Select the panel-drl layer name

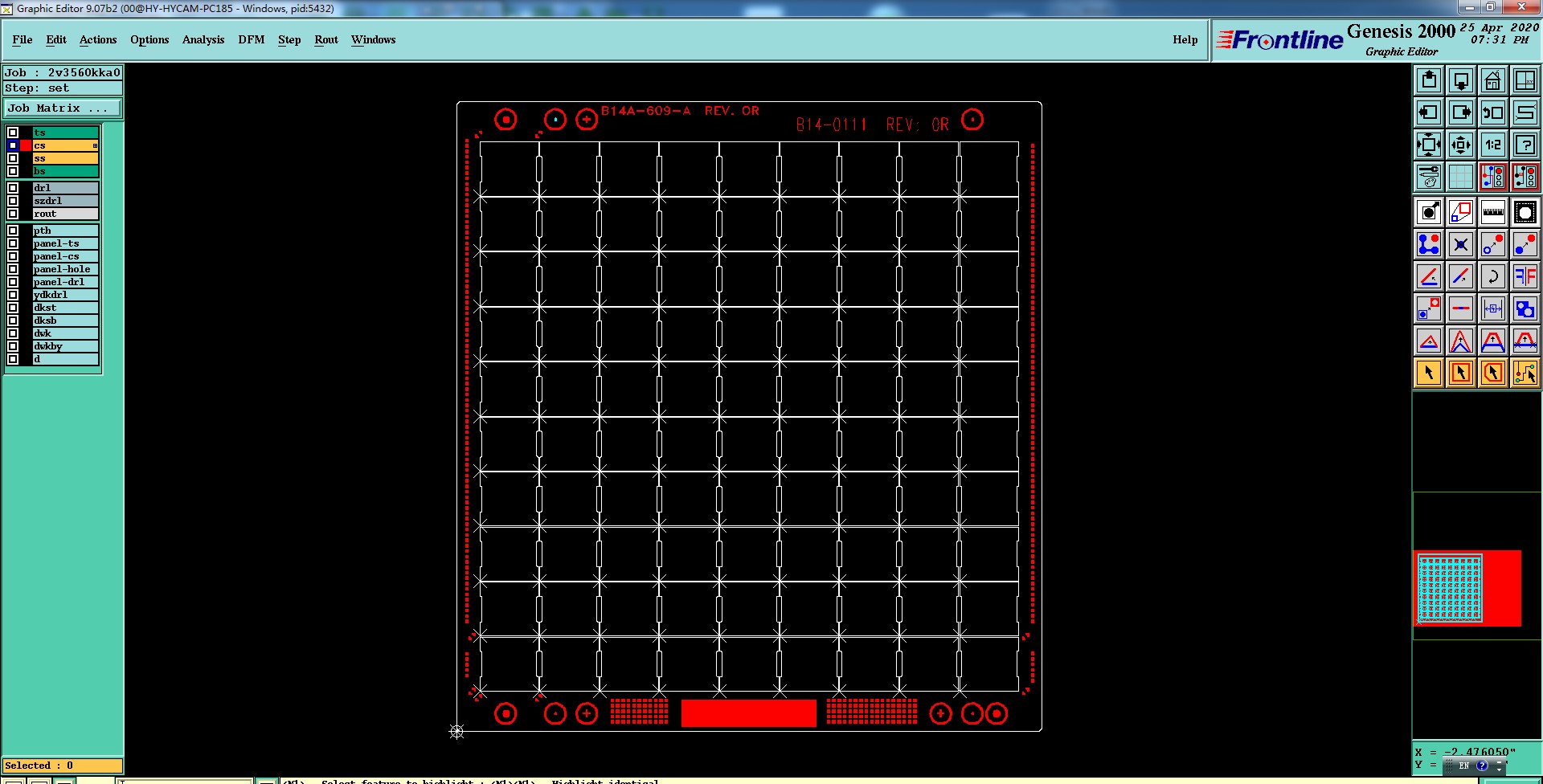pyautogui.click(x=66, y=282)
